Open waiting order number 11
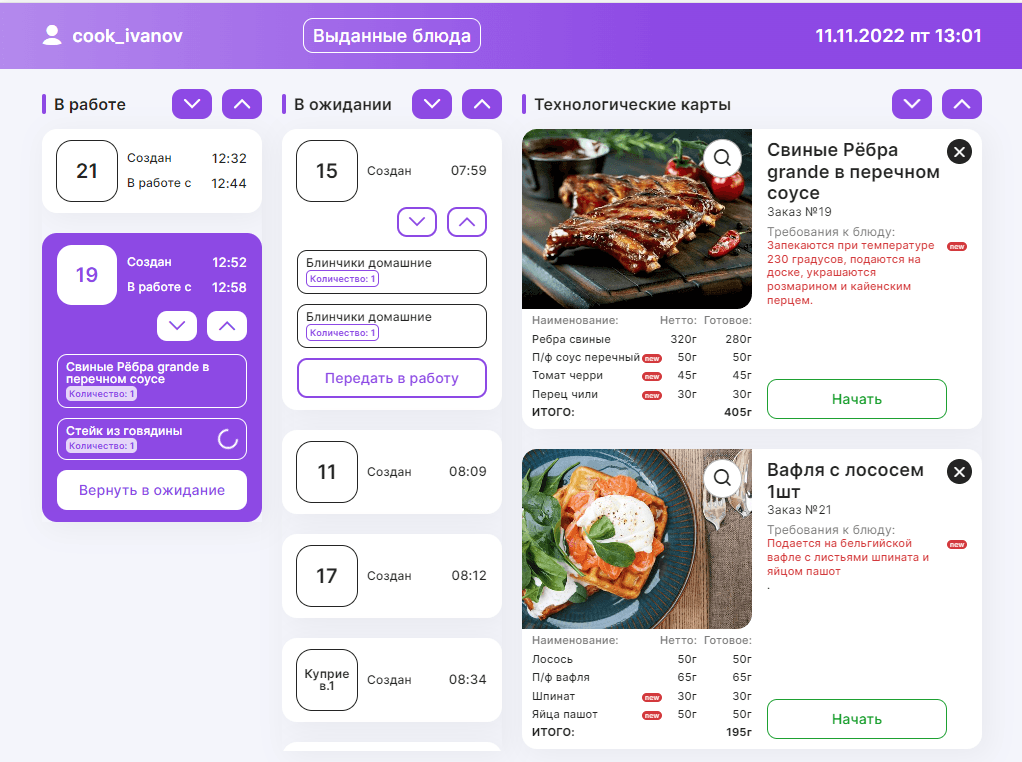 pos(392,472)
